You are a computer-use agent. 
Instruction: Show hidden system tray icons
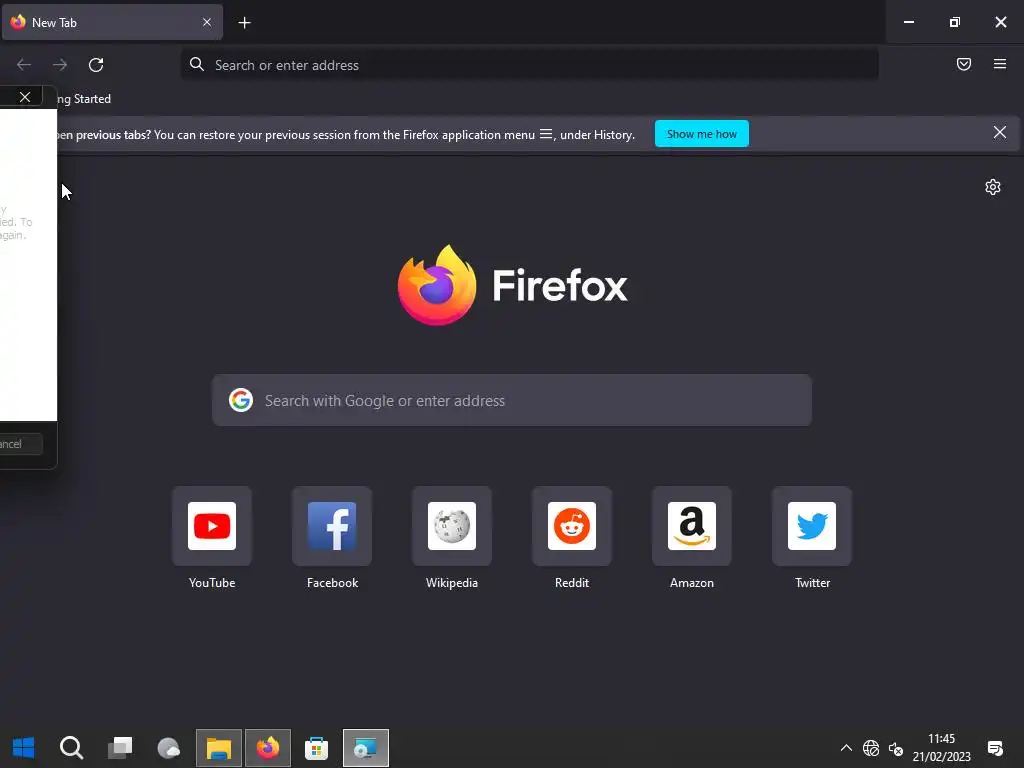[x=846, y=748]
